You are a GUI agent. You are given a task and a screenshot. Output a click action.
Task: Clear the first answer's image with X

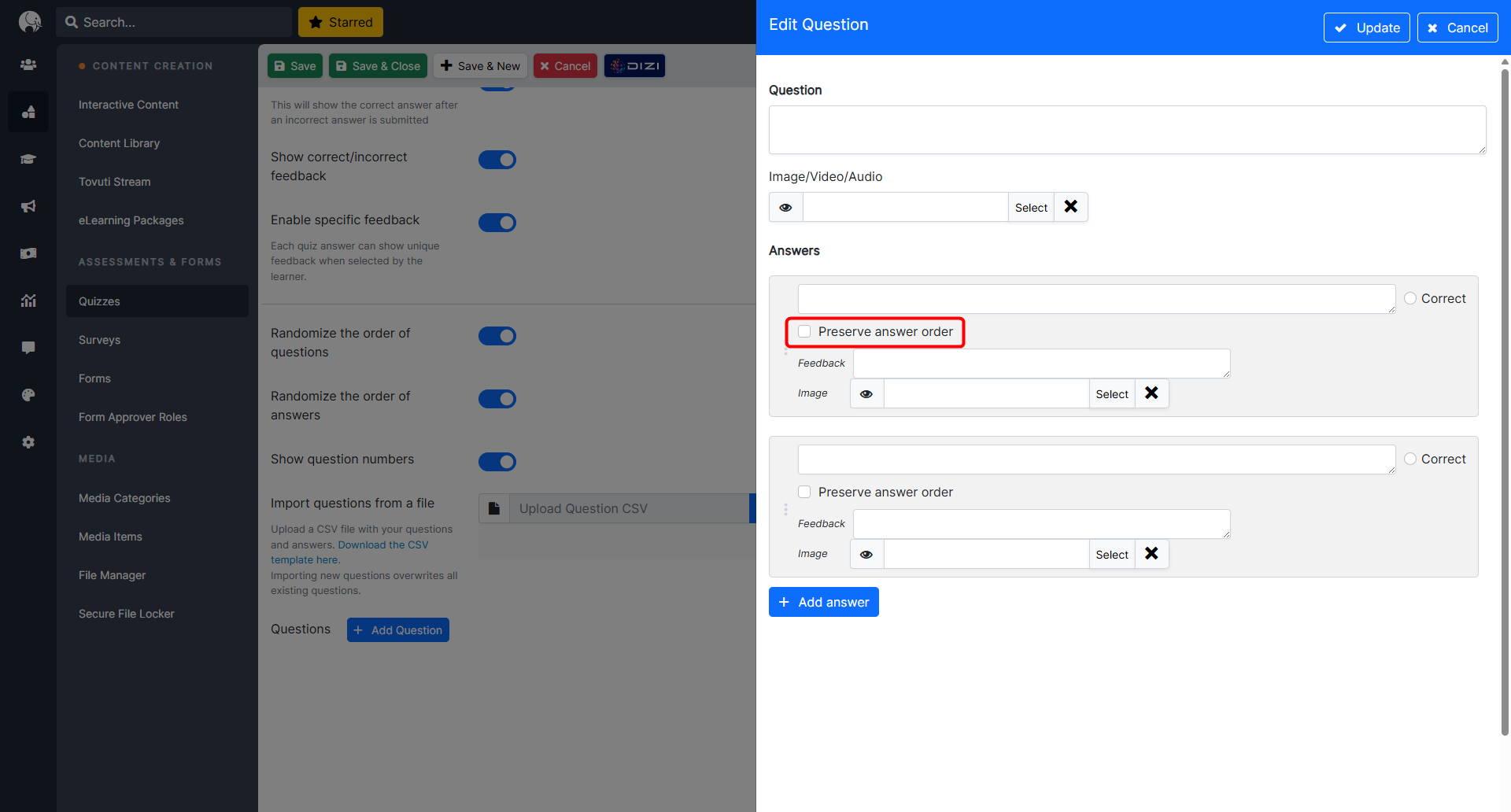point(1151,393)
